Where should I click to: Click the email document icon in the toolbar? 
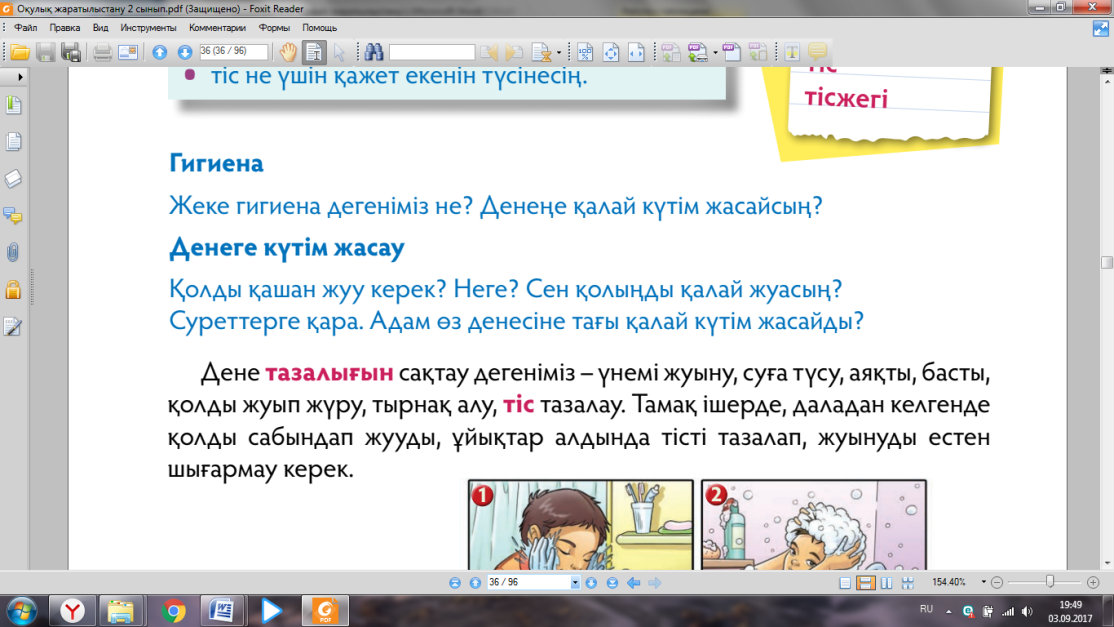click(128, 52)
